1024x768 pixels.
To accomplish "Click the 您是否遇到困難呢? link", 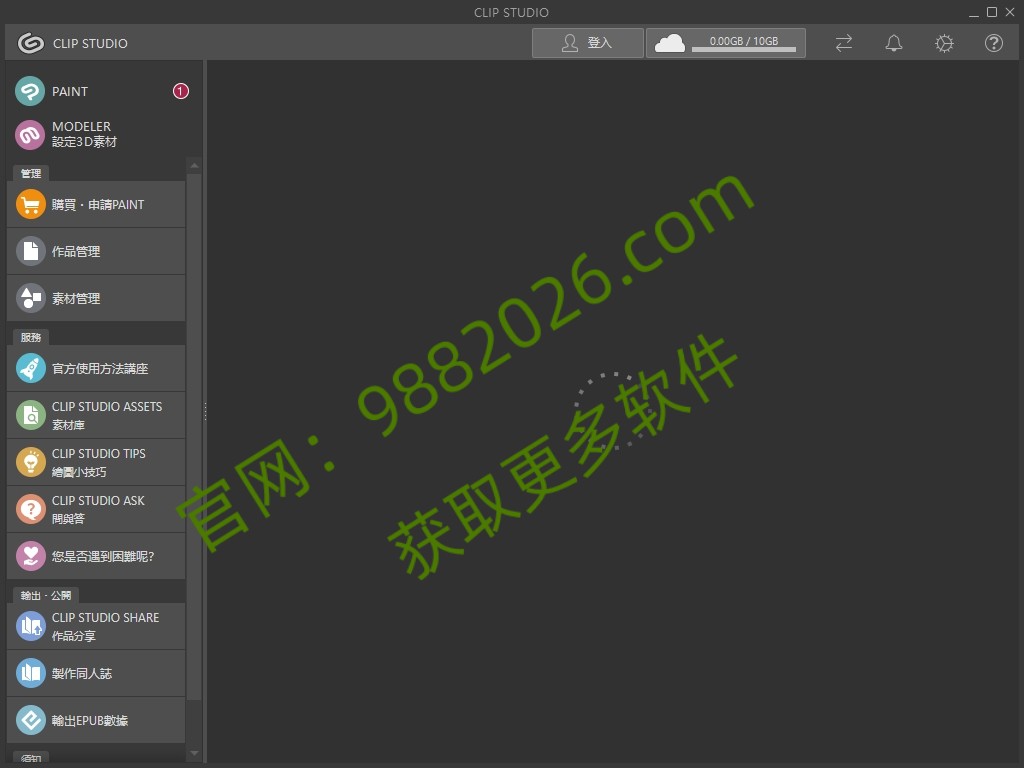I will tap(103, 556).
